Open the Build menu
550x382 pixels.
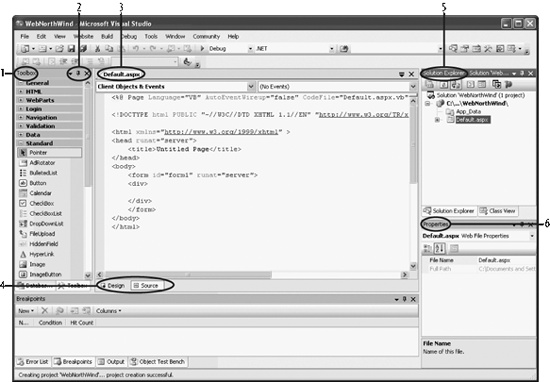107,36
